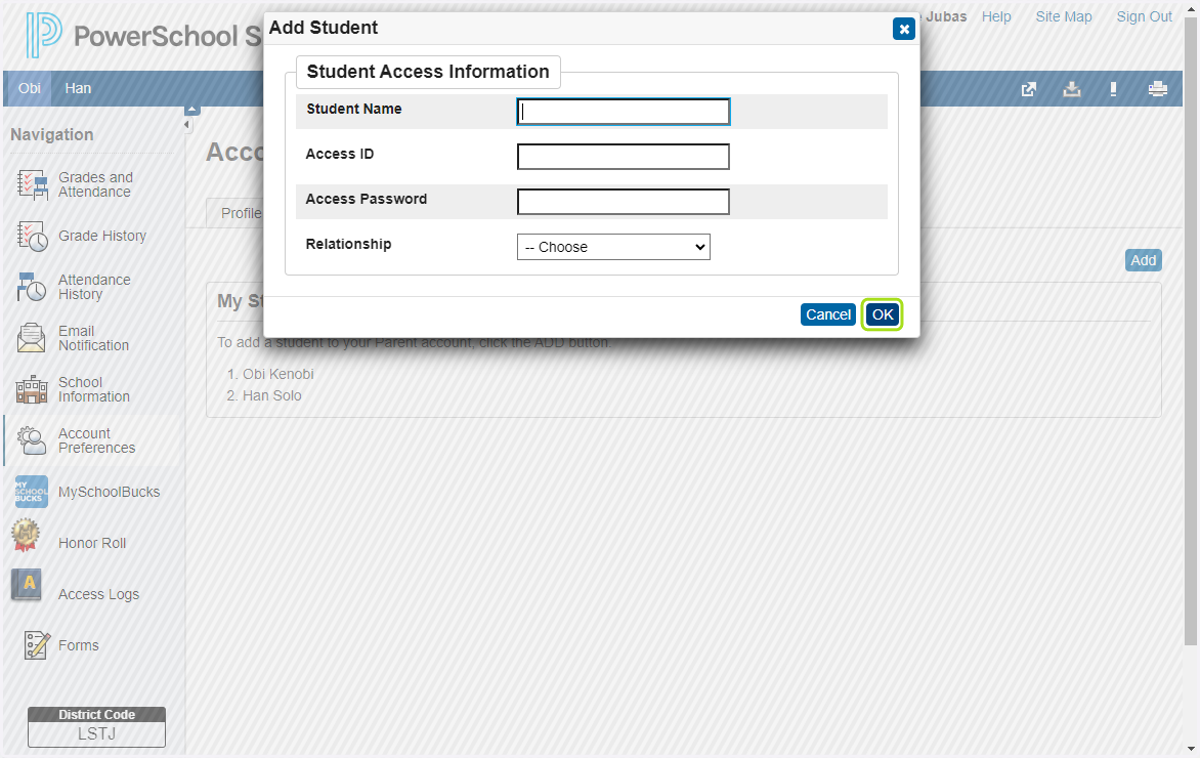
Task: Click the MySchoolBucks link text
Action: [x=109, y=492]
